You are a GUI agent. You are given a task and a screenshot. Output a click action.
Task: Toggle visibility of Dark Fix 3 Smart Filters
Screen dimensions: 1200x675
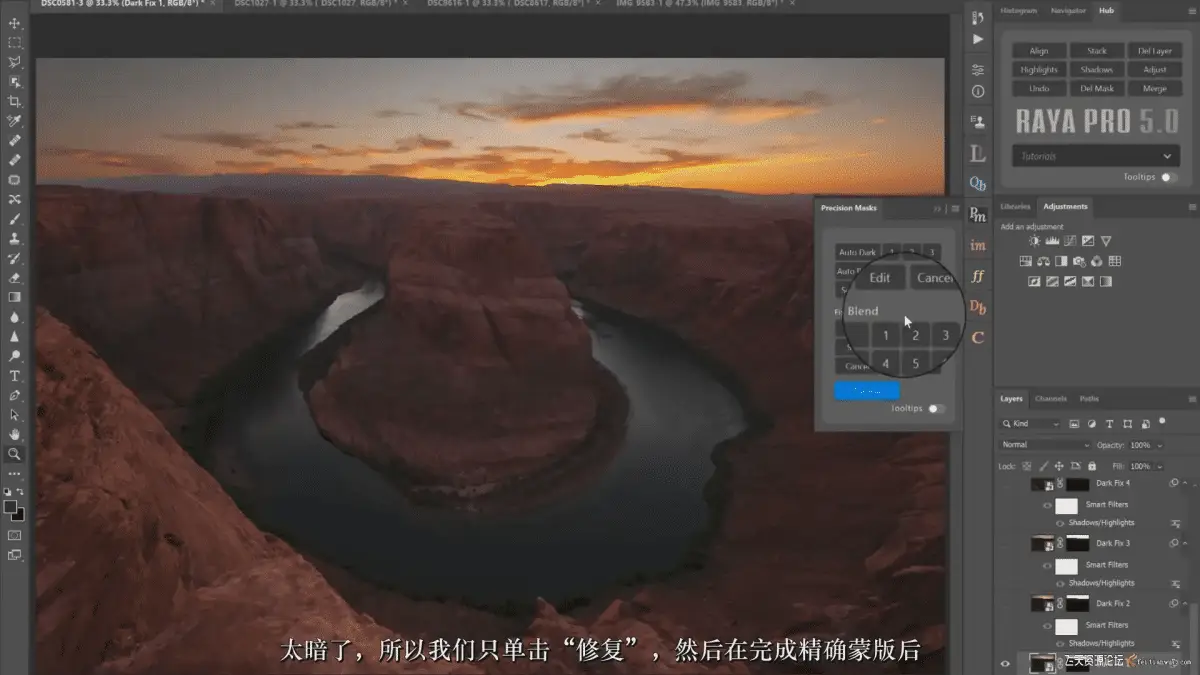(1048, 565)
